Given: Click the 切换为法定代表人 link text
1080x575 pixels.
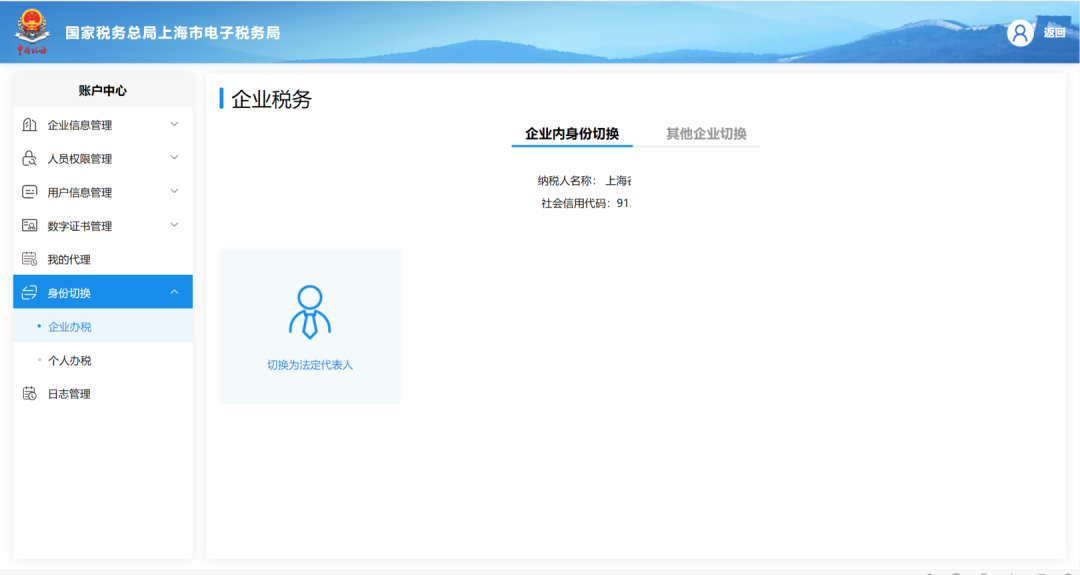Looking at the screenshot, I should coord(310,365).
